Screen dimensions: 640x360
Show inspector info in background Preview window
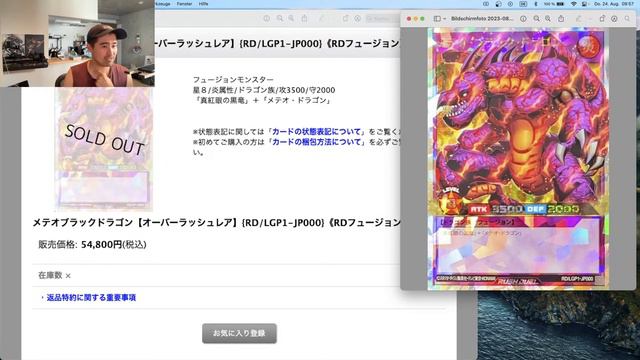[x=267, y=19]
